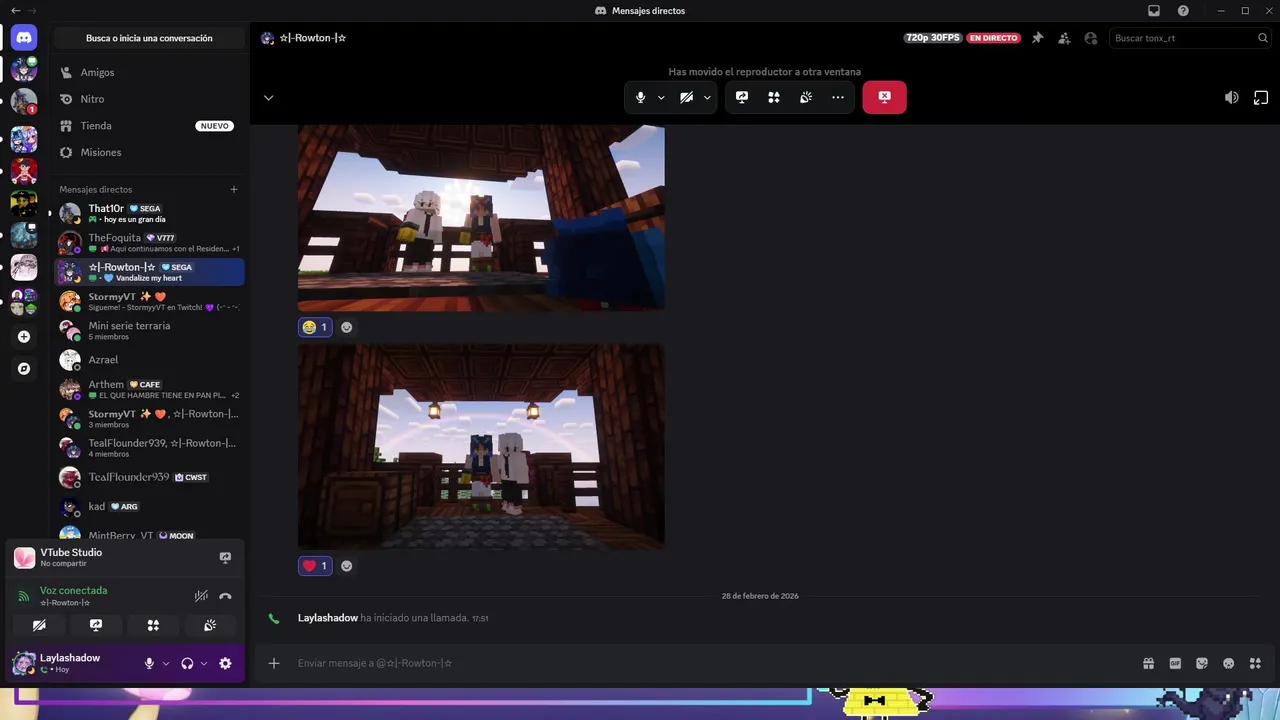Open Arthem direct message
Image resolution: width=1280 pixels, height=720 pixels.
coord(149,389)
